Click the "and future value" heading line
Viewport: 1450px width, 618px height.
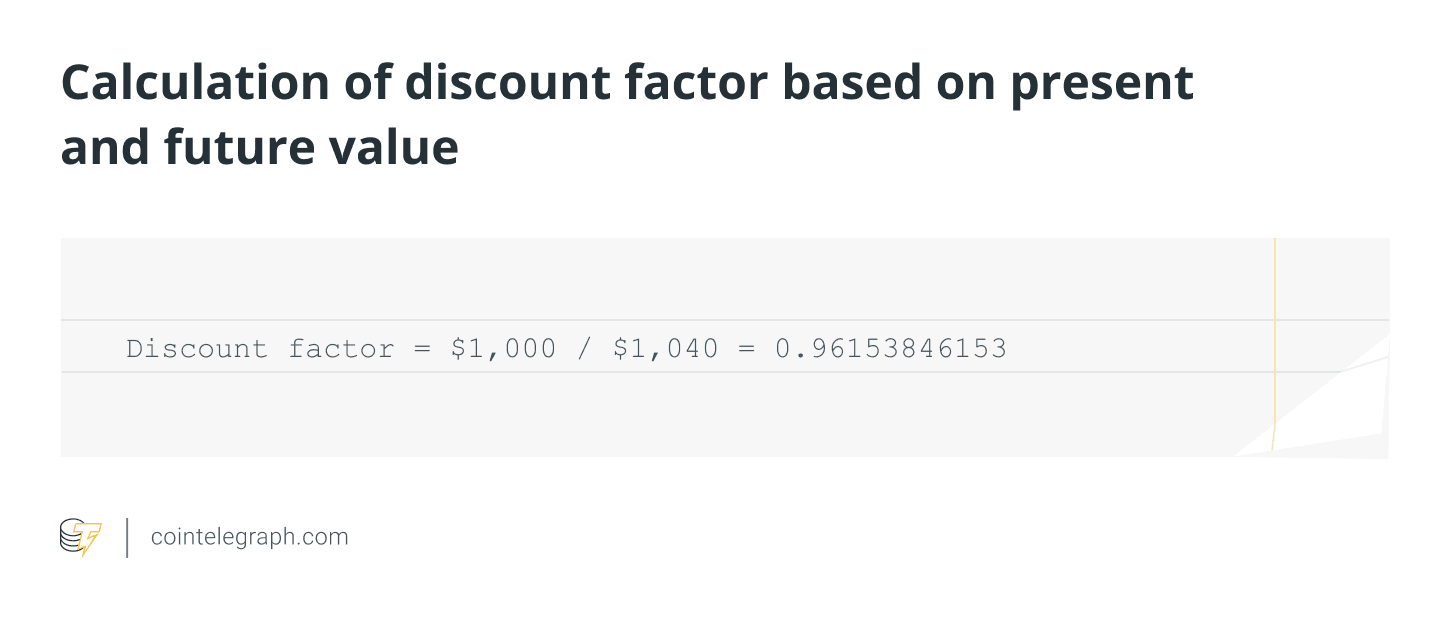point(259,147)
